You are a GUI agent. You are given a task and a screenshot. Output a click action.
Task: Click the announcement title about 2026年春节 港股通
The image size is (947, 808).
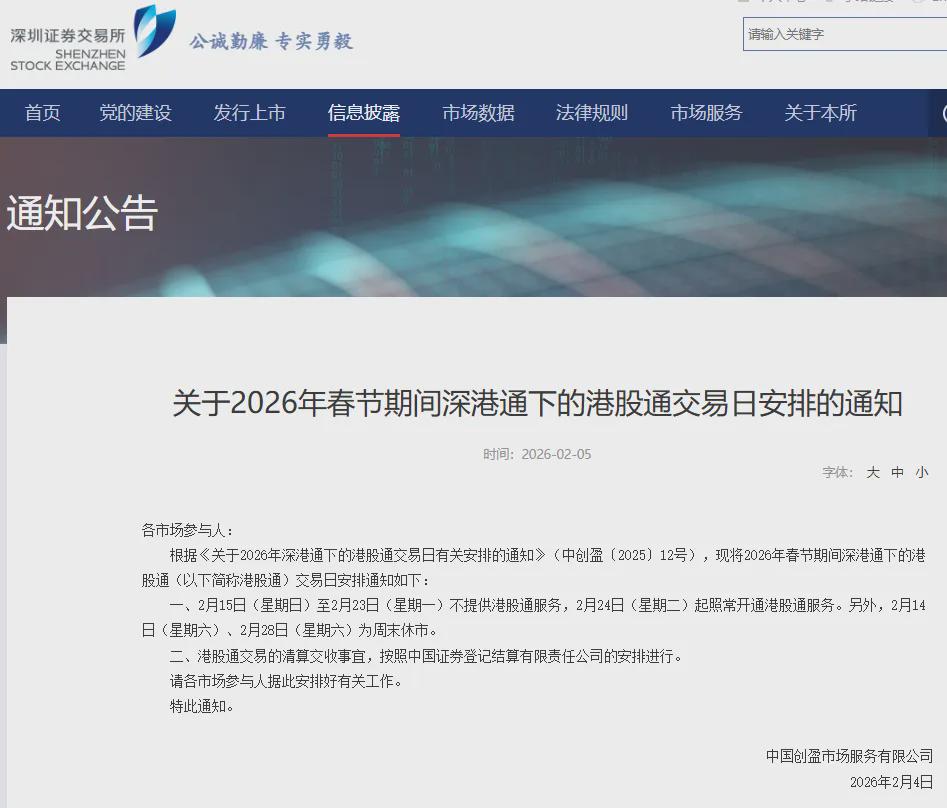pyautogui.click(x=537, y=404)
